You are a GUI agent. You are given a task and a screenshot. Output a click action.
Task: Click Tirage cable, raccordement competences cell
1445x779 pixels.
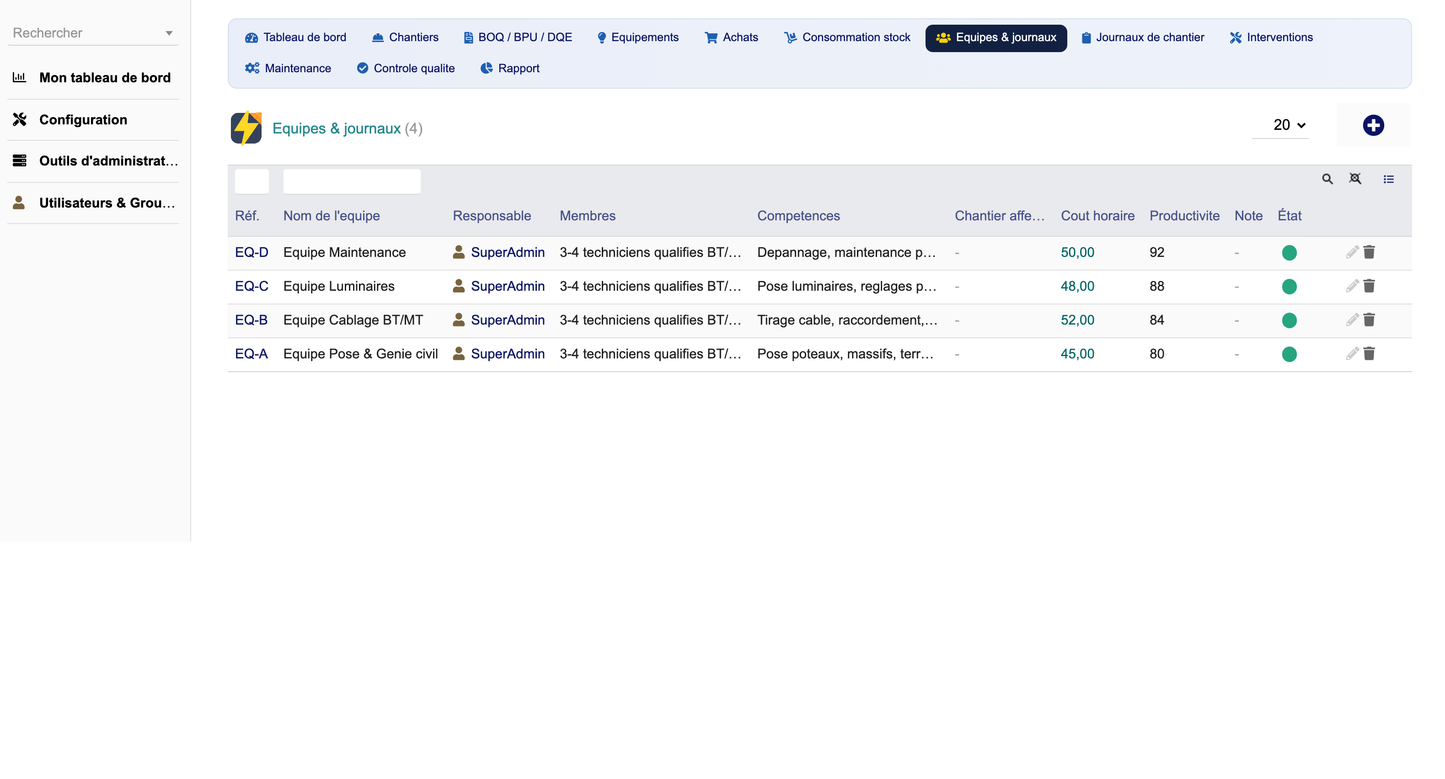(x=847, y=320)
